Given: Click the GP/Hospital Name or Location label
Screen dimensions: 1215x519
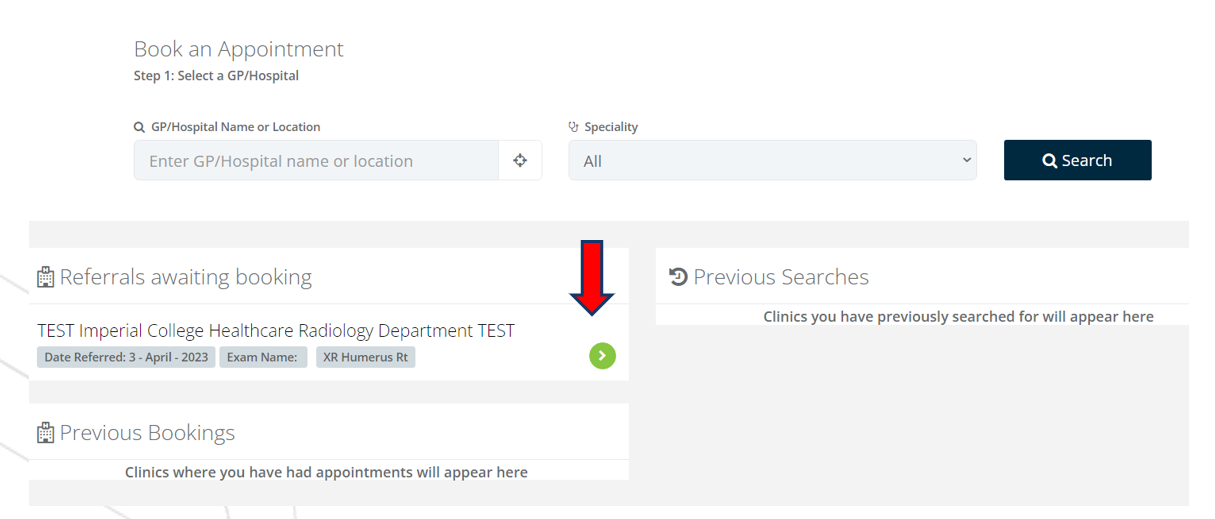Looking at the screenshot, I should pyautogui.click(x=235, y=127).
